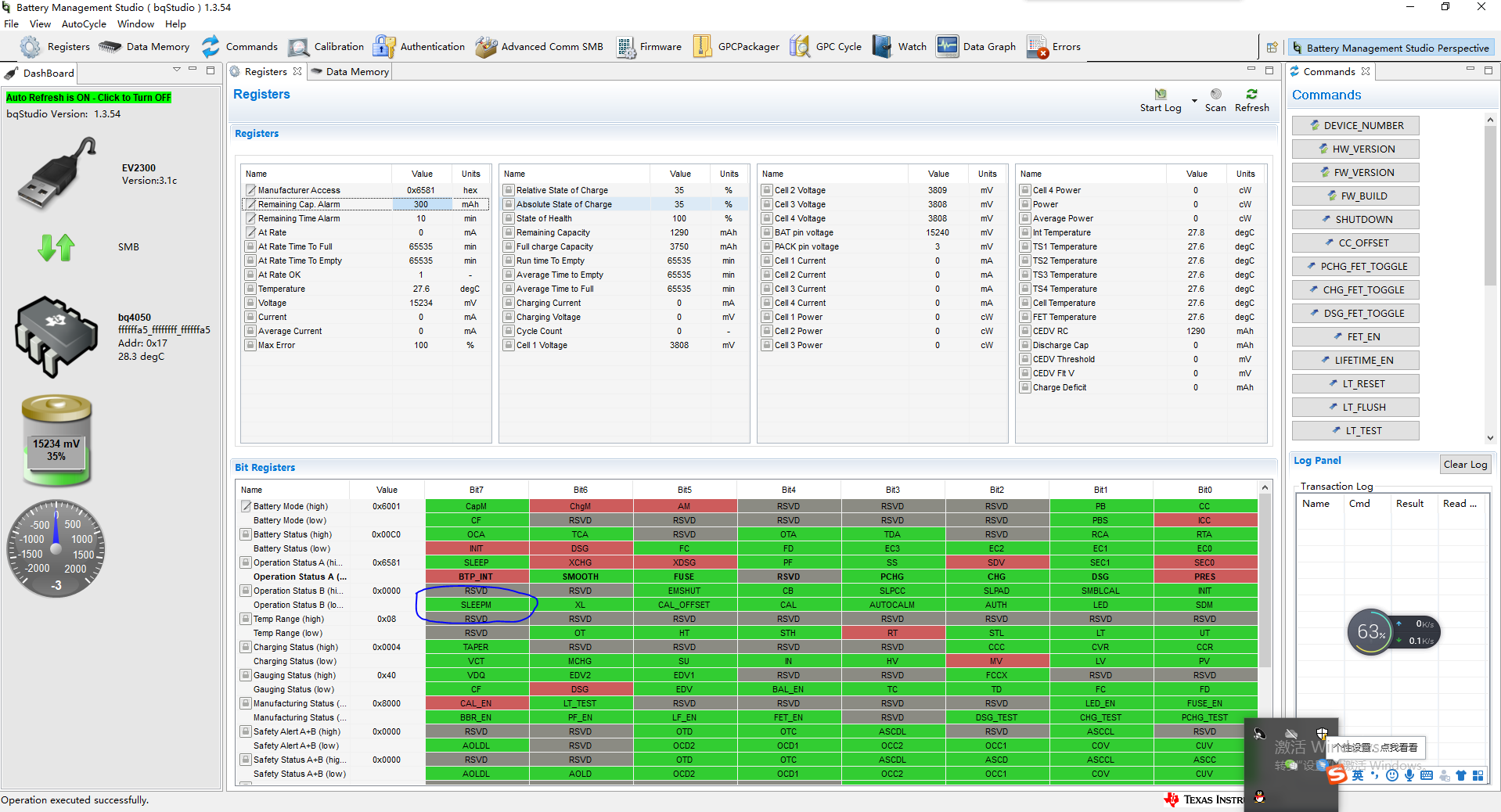Expand the Safety Alert A+B (high) row

tap(246, 731)
